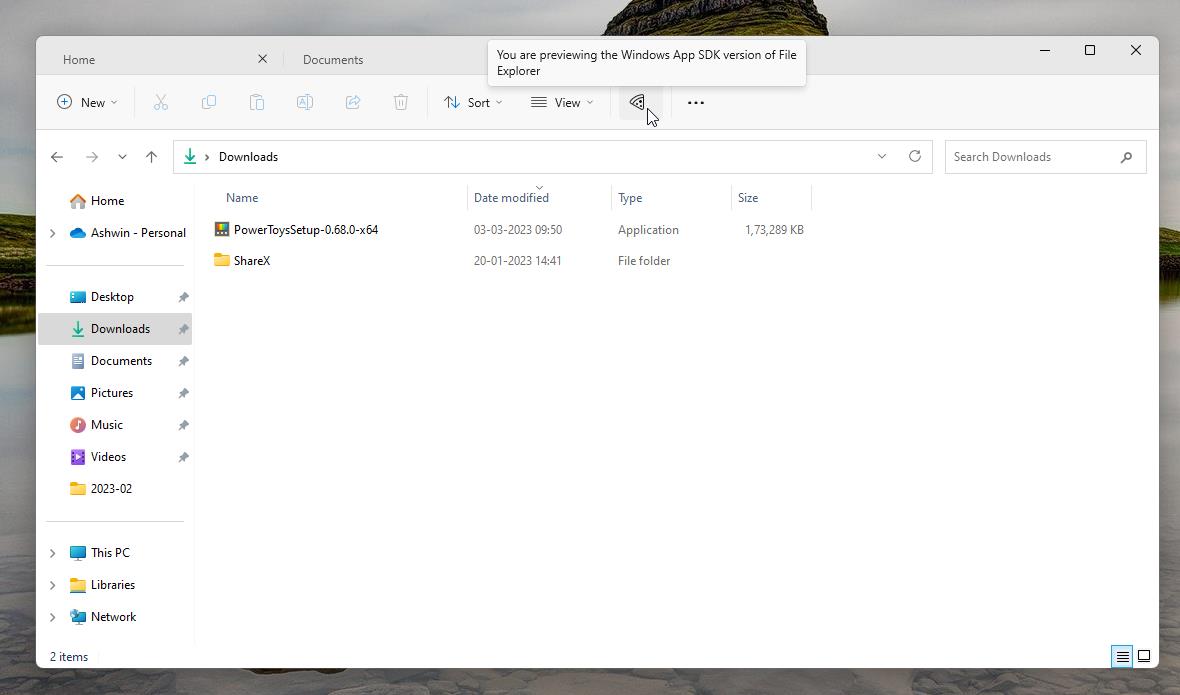Open recent locations dropdown arrow
Viewport: 1180px width, 695px height.
pyautogui.click(x=122, y=156)
